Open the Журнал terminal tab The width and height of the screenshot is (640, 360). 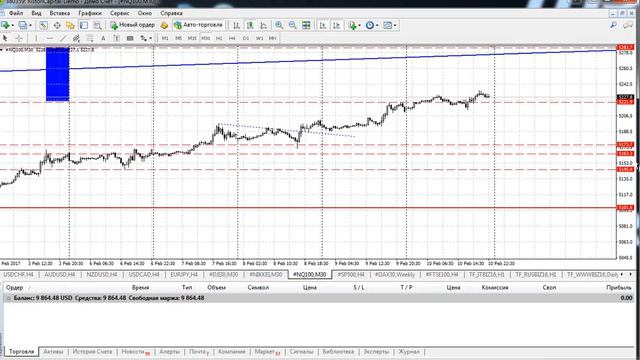click(x=409, y=351)
